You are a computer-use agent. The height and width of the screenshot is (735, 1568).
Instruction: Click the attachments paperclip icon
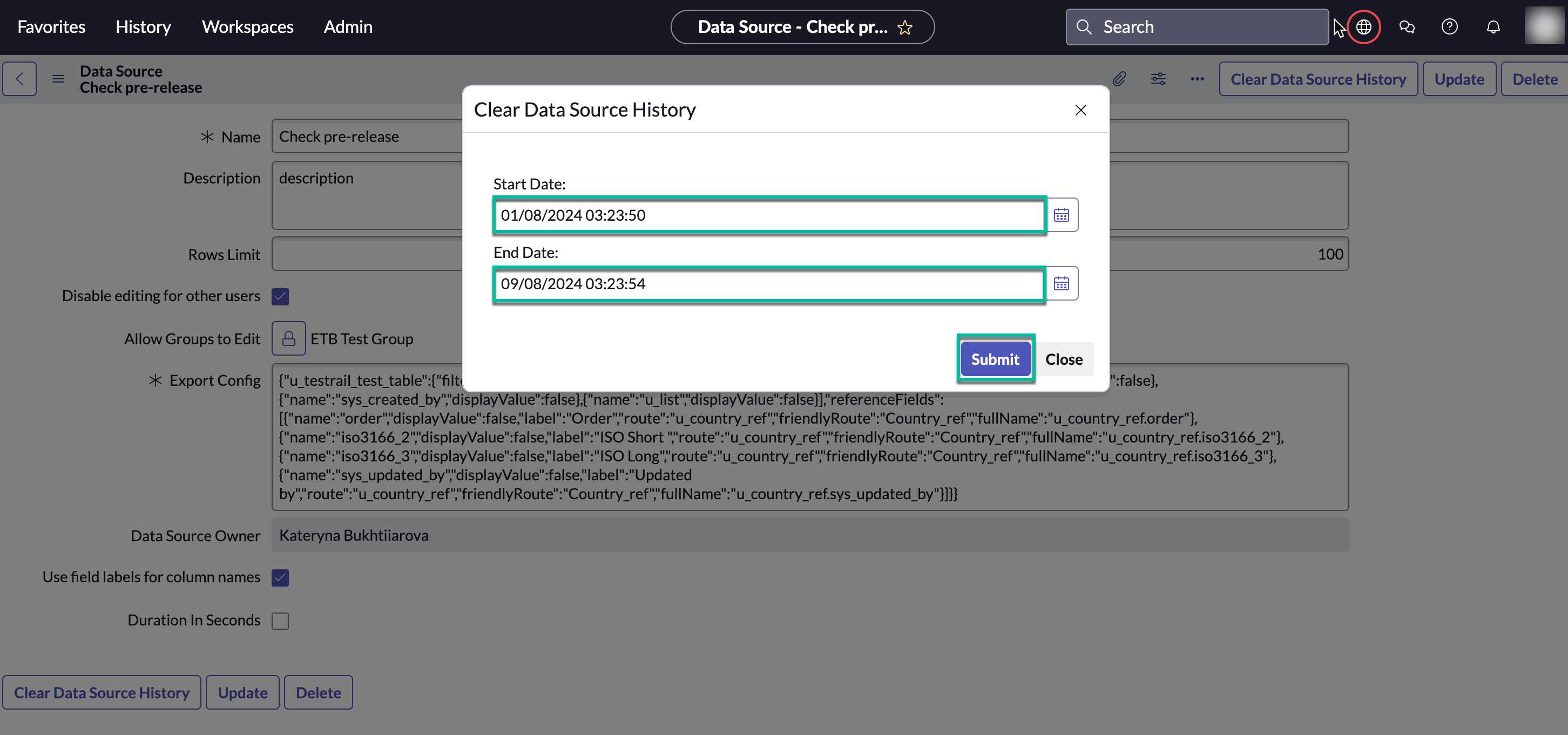1119,78
